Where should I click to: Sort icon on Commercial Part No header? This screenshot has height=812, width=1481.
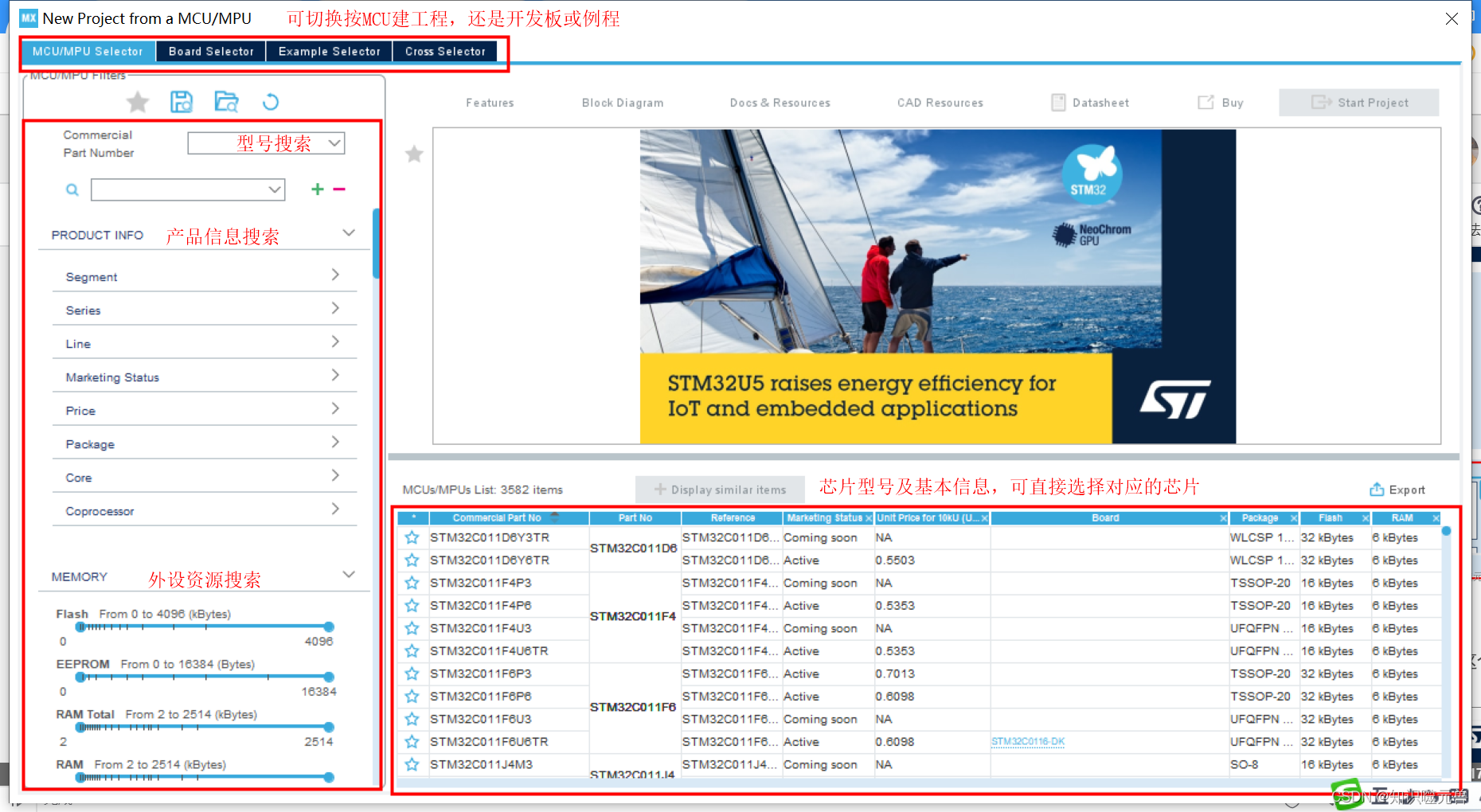tap(555, 517)
